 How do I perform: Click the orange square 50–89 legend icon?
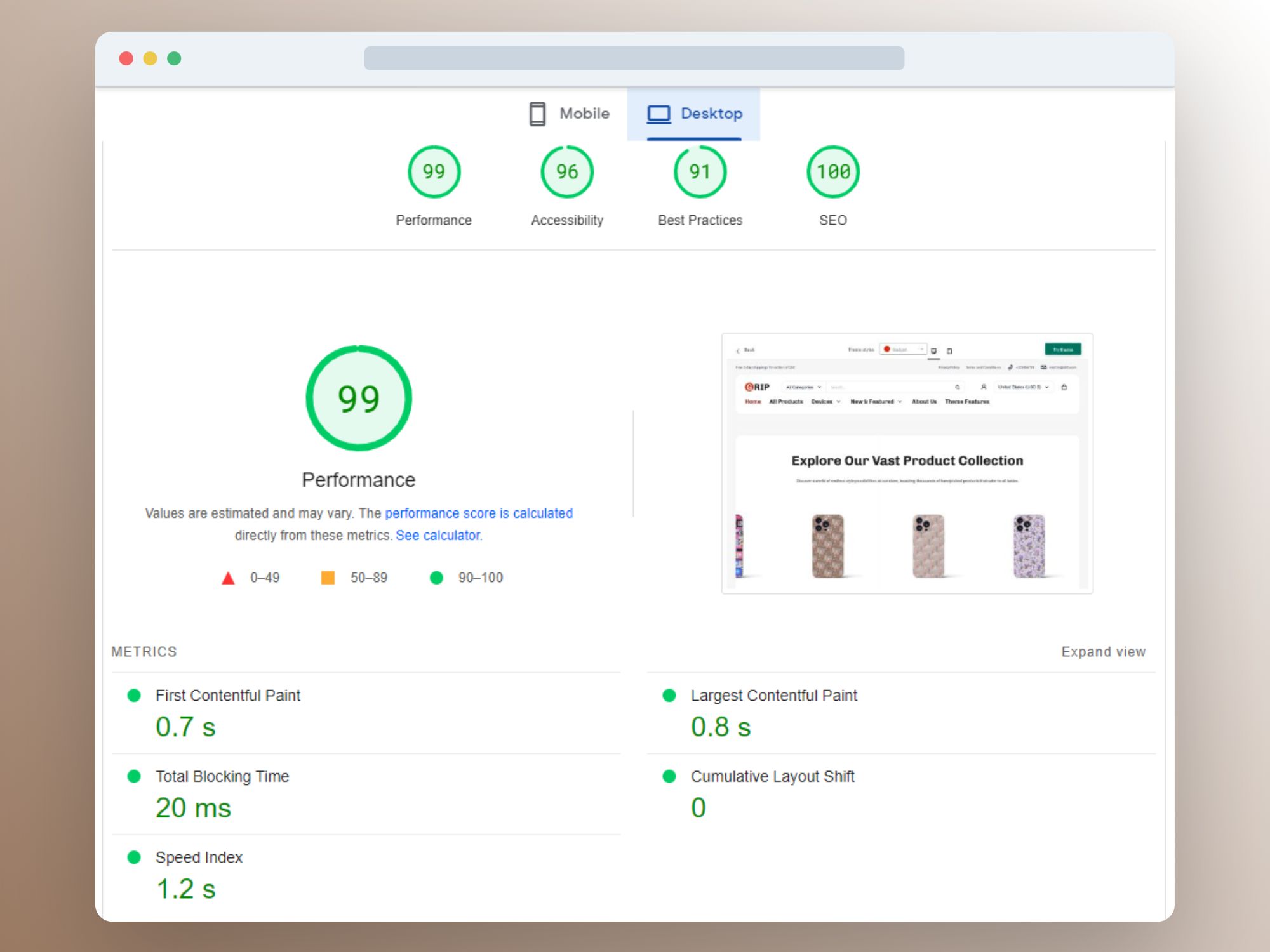click(x=328, y=578)
